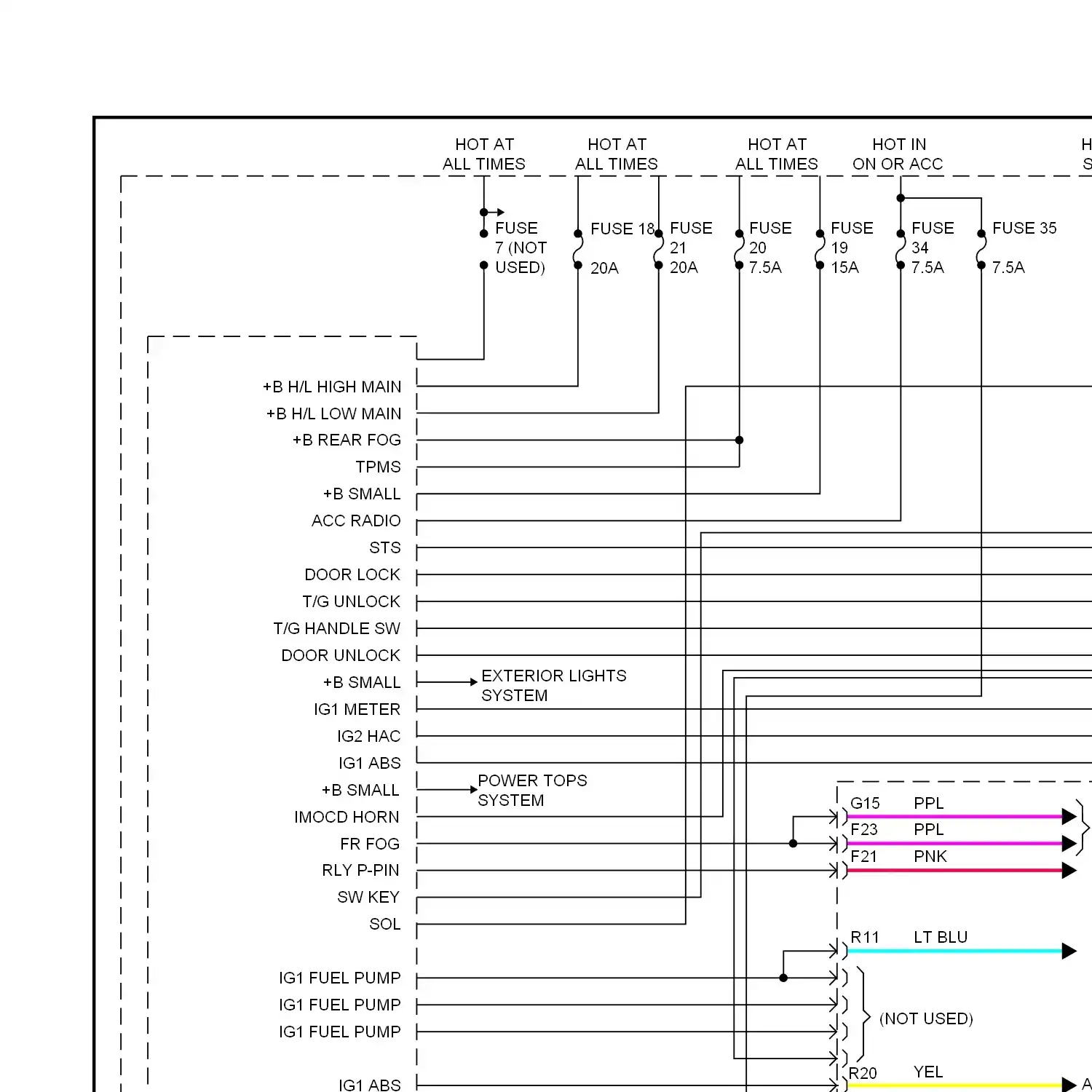Screen dimensions: 1092x1092
Task: Click the FUSE 18 20A label
Action: pos(622,248)
